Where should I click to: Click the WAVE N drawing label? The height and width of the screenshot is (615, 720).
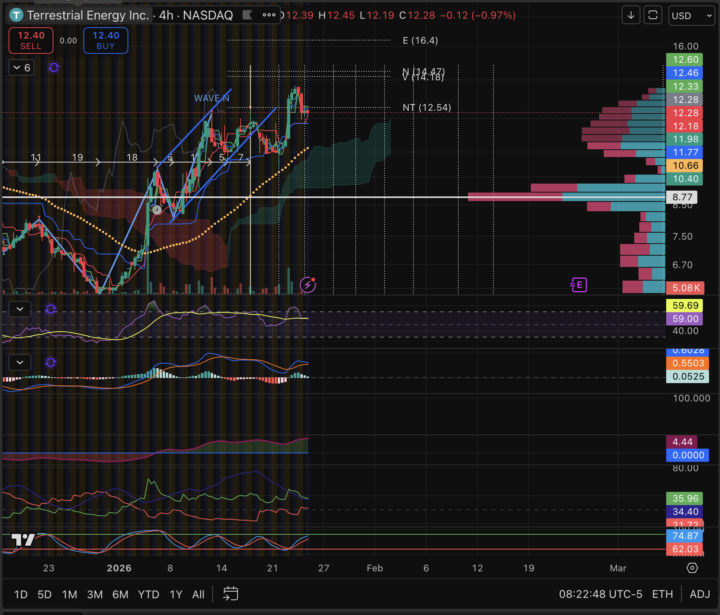[x=211, y=98]
